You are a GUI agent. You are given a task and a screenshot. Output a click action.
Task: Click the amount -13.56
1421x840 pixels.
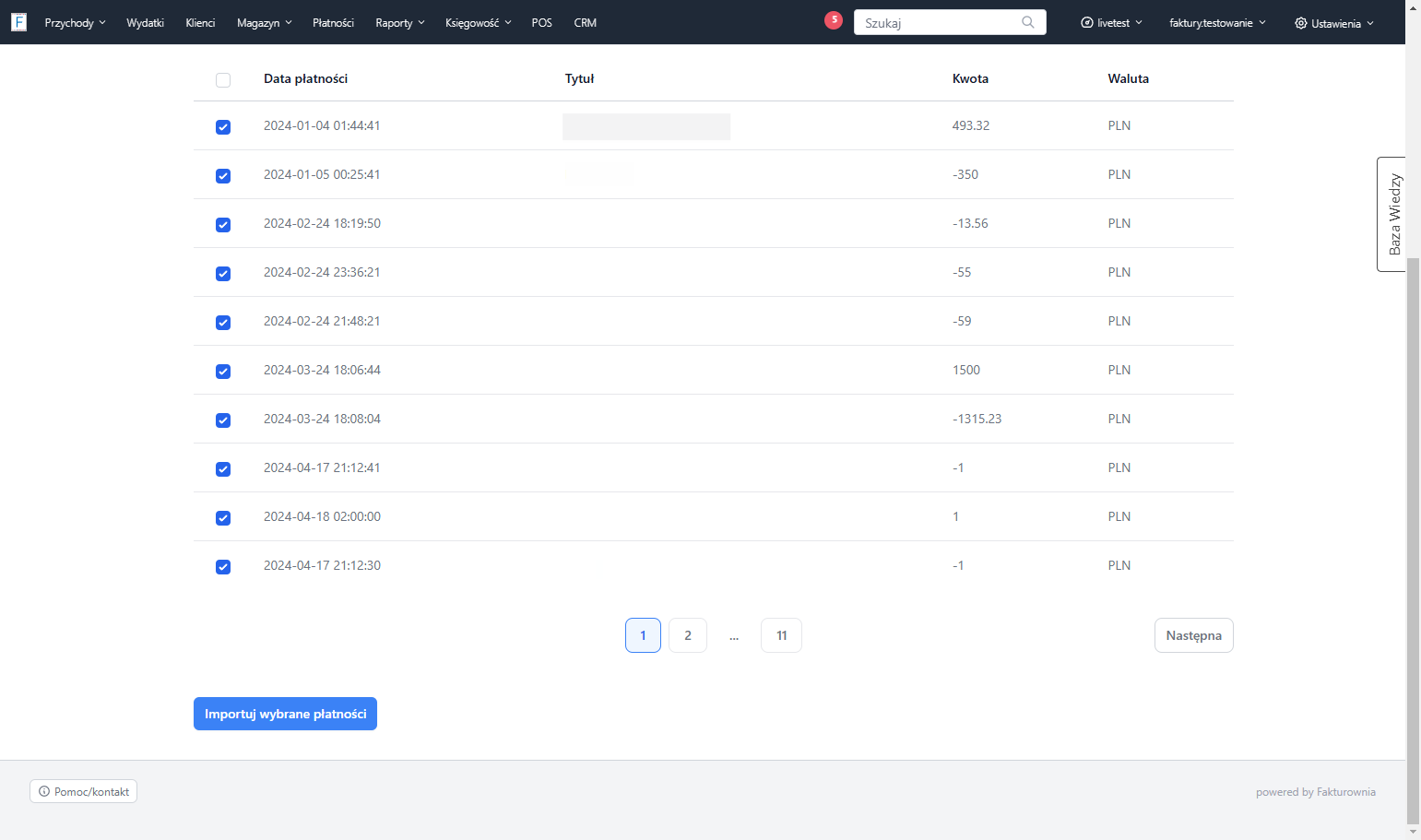970,223
